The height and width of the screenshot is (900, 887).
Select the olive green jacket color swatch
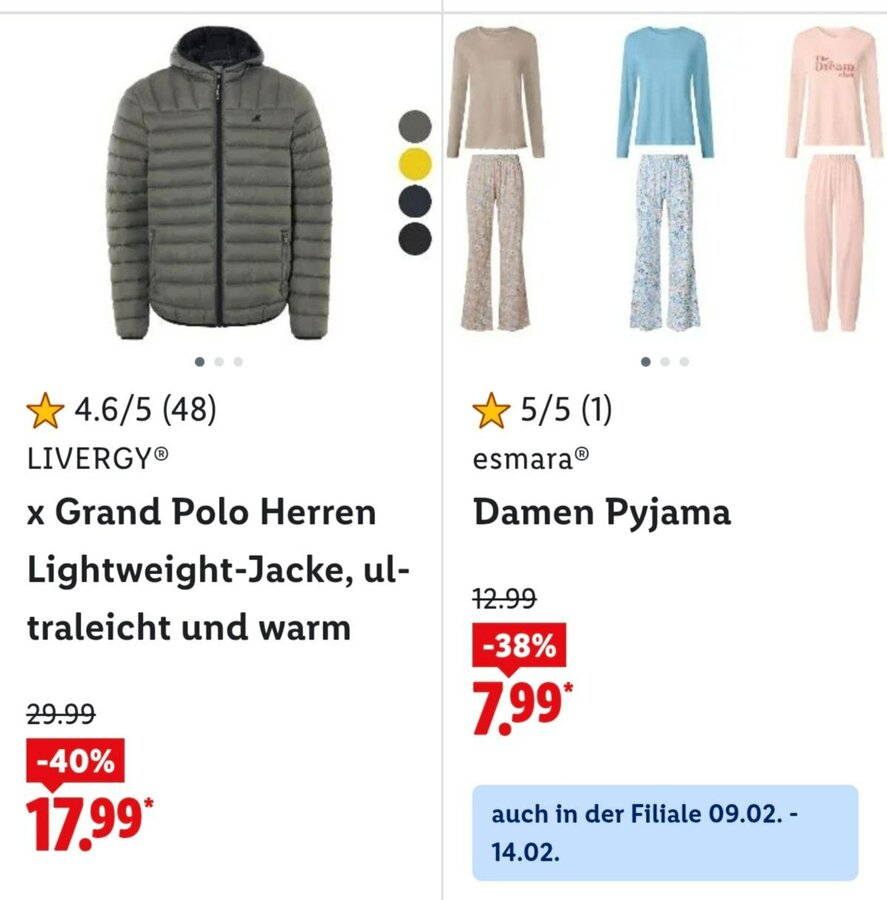pos(415,125)
